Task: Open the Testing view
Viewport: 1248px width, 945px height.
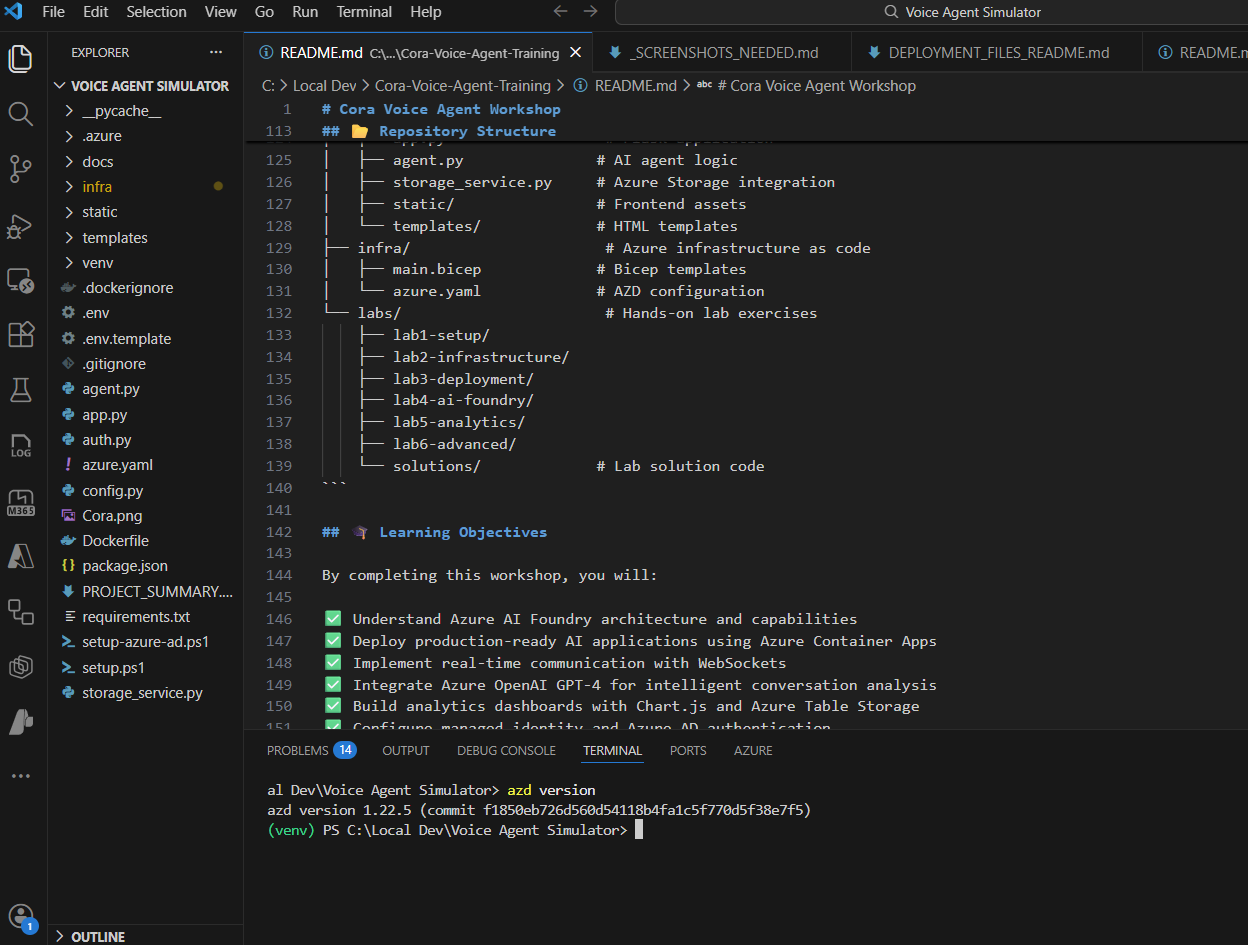Action: coord(21,390)
